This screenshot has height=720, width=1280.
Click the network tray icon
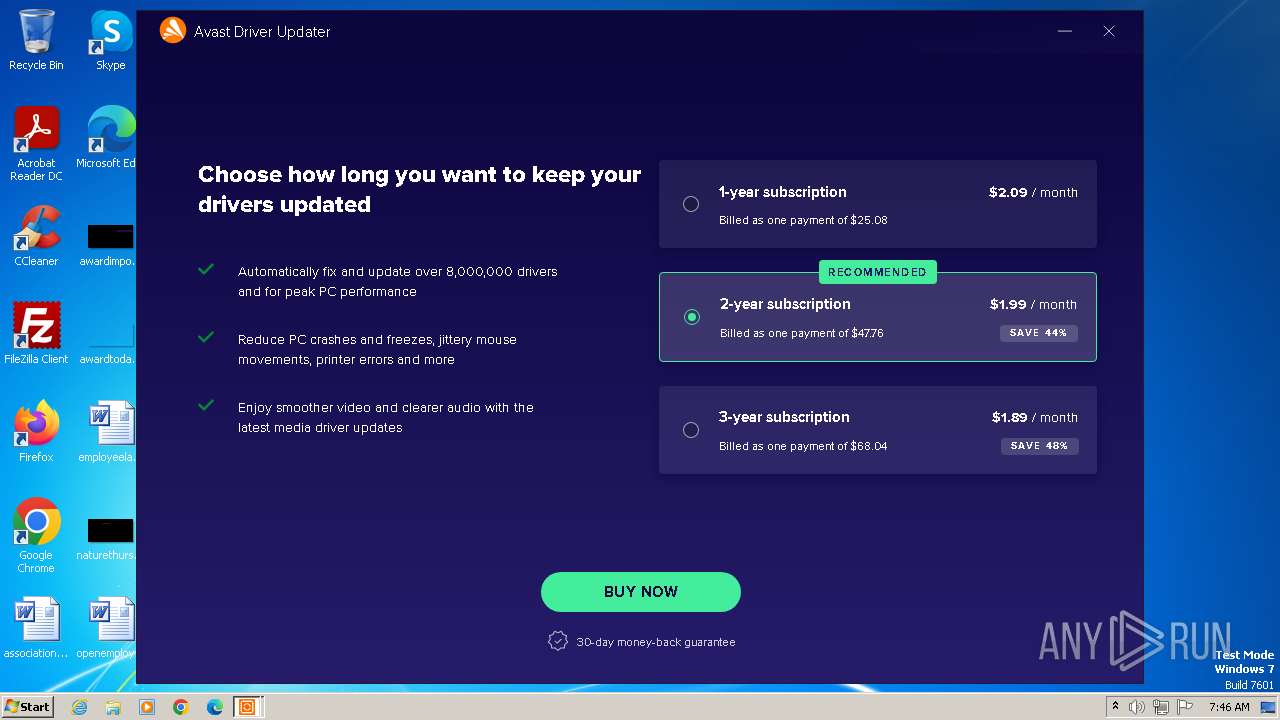click(x=1161, y=707)
